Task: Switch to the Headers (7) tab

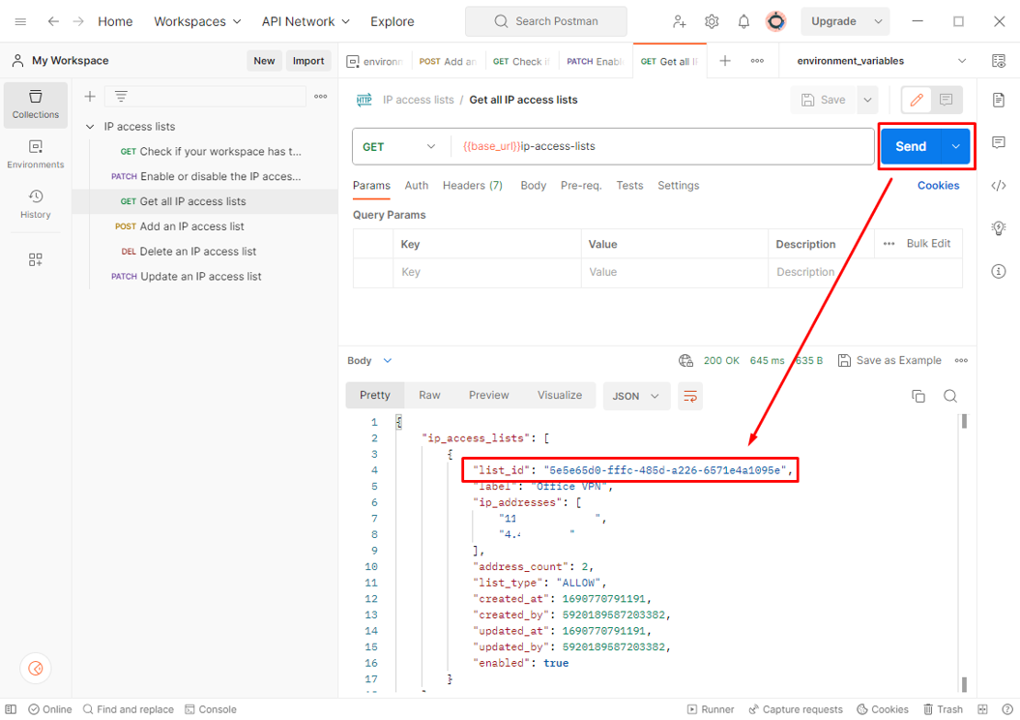Action: pyautogui.click(x=472, y=186)
